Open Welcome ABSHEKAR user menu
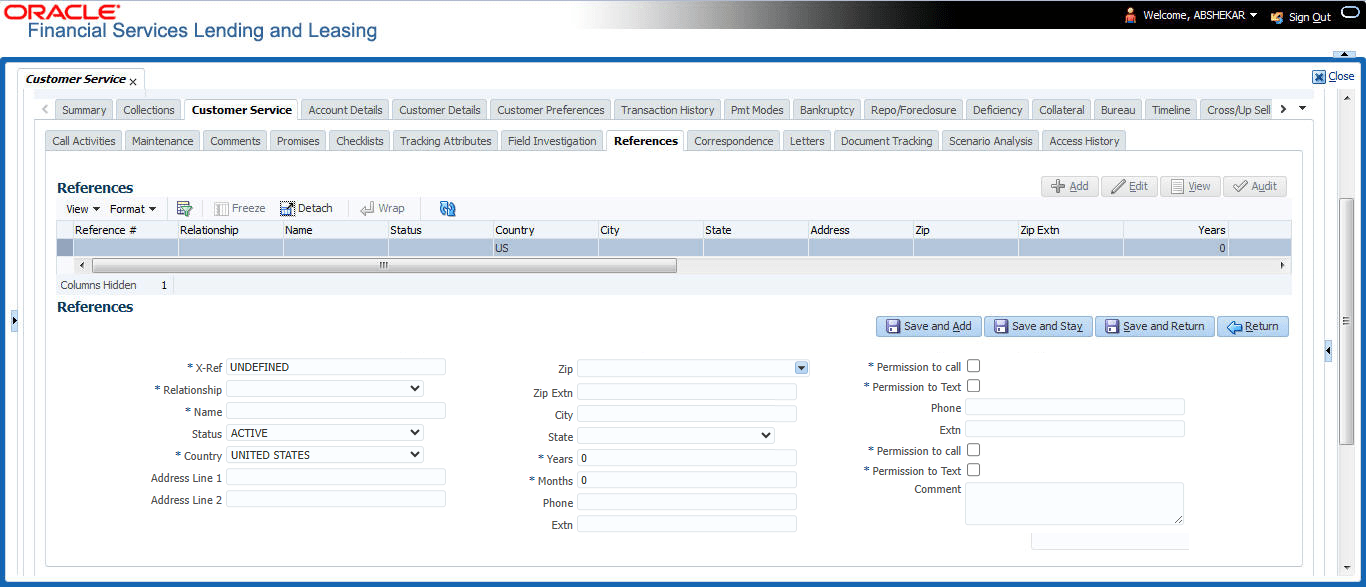This screenshot has height=587, width=1366. click(x=1199, y=16)
